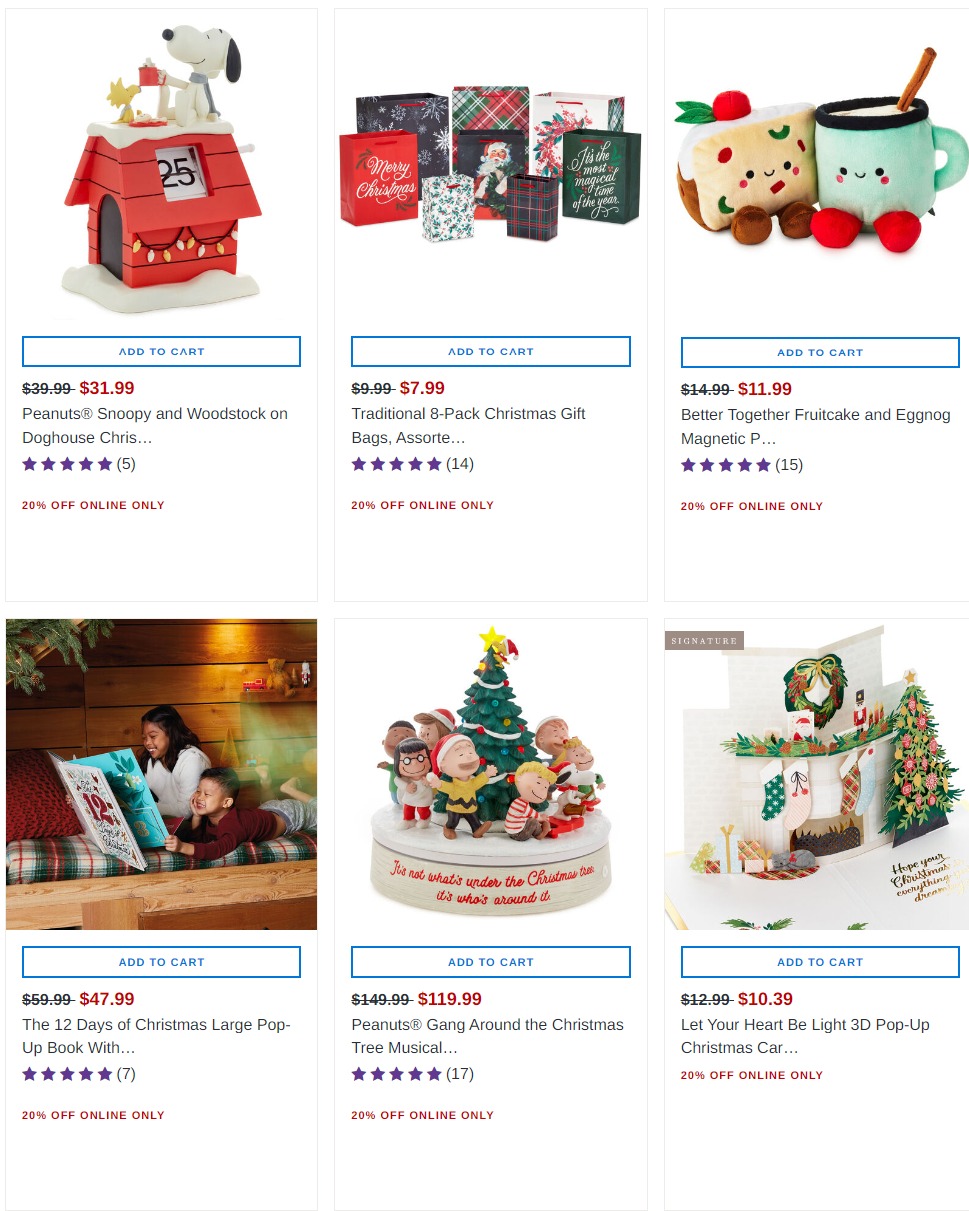Open The 12 Days of Christmas title link

click(x=156, y=1036)
